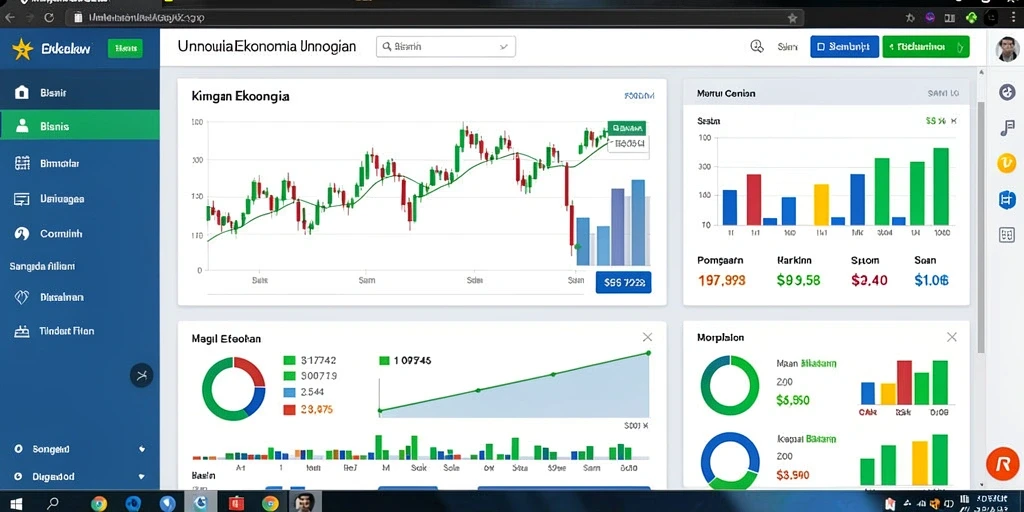Screen dimensions: 1024x512
Task: Click the yellow star logo icon
Action: (22, 48)
